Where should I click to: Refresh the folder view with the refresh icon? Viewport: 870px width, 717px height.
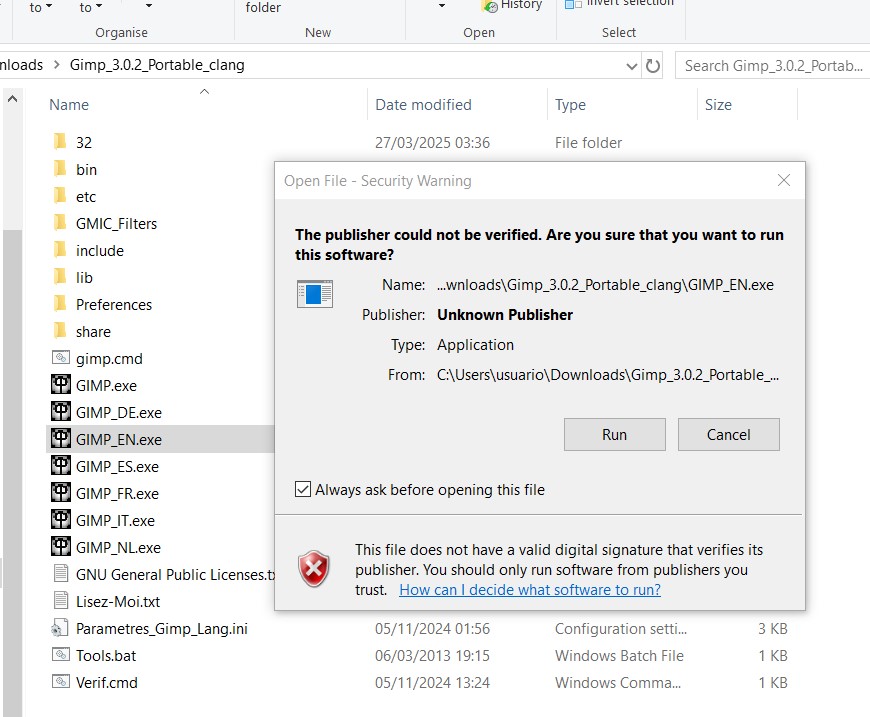[x=653, y=66]
